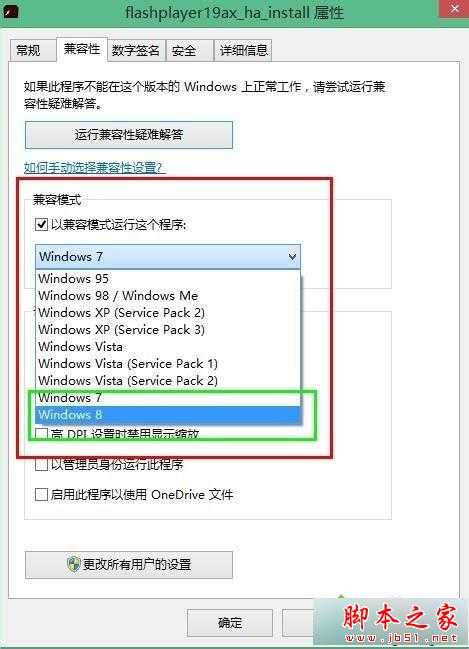Enable run as administrator checkbox
Image resolution: width=469 pixels, height=649 pixels.
pyautogui.click(x=41, y=464)
